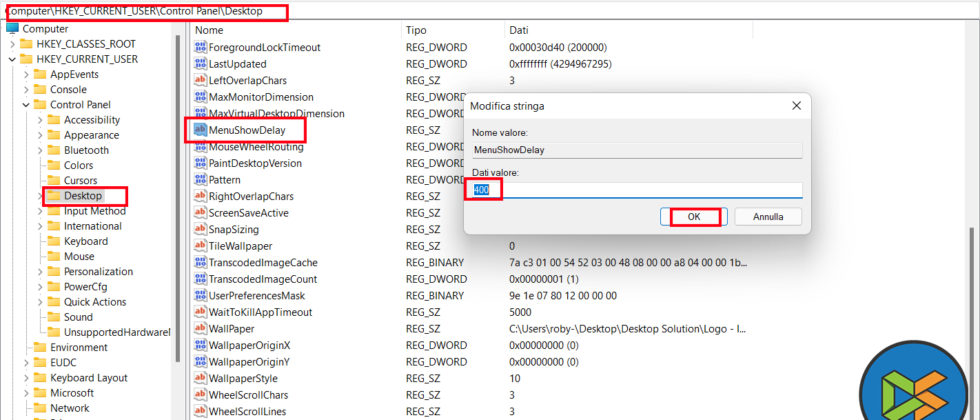The image size is (980, 420).
Task: Expand the Input Method key
Action: [39, 211]
